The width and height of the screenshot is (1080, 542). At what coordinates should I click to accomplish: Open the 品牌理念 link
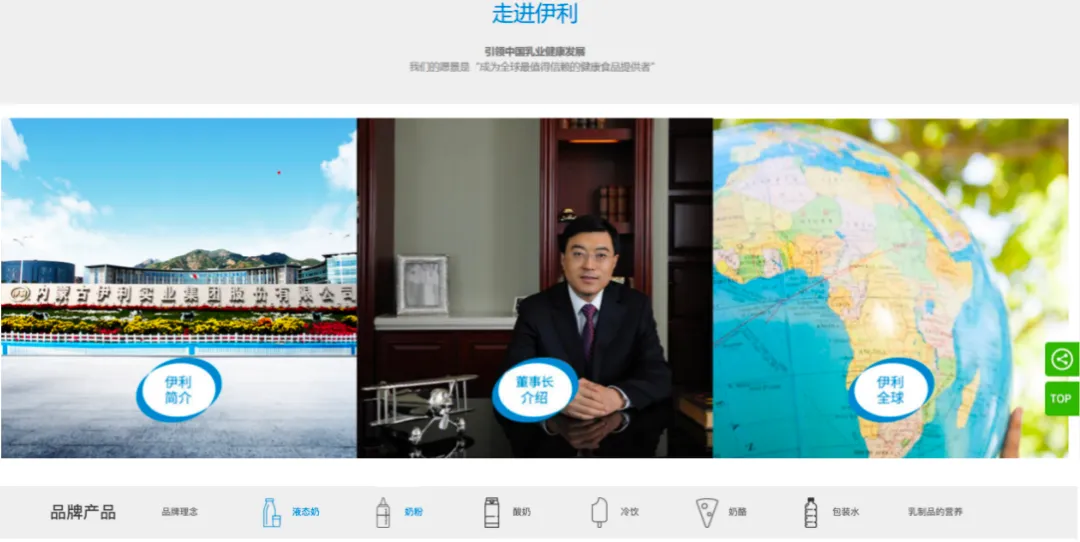(180, 512)
